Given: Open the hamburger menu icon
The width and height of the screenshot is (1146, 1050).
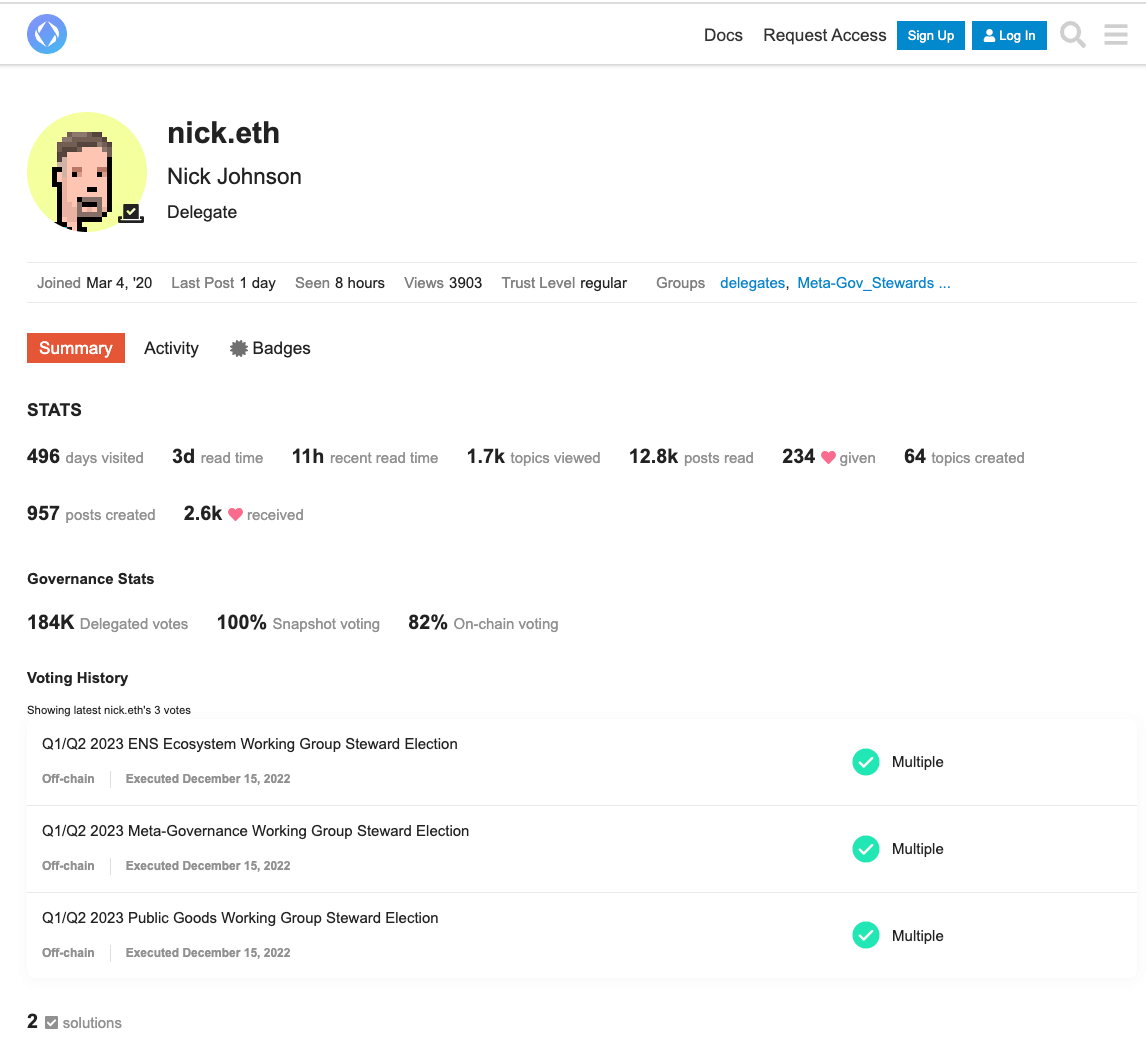Looking at the screenshot, I should (1115, 34).
